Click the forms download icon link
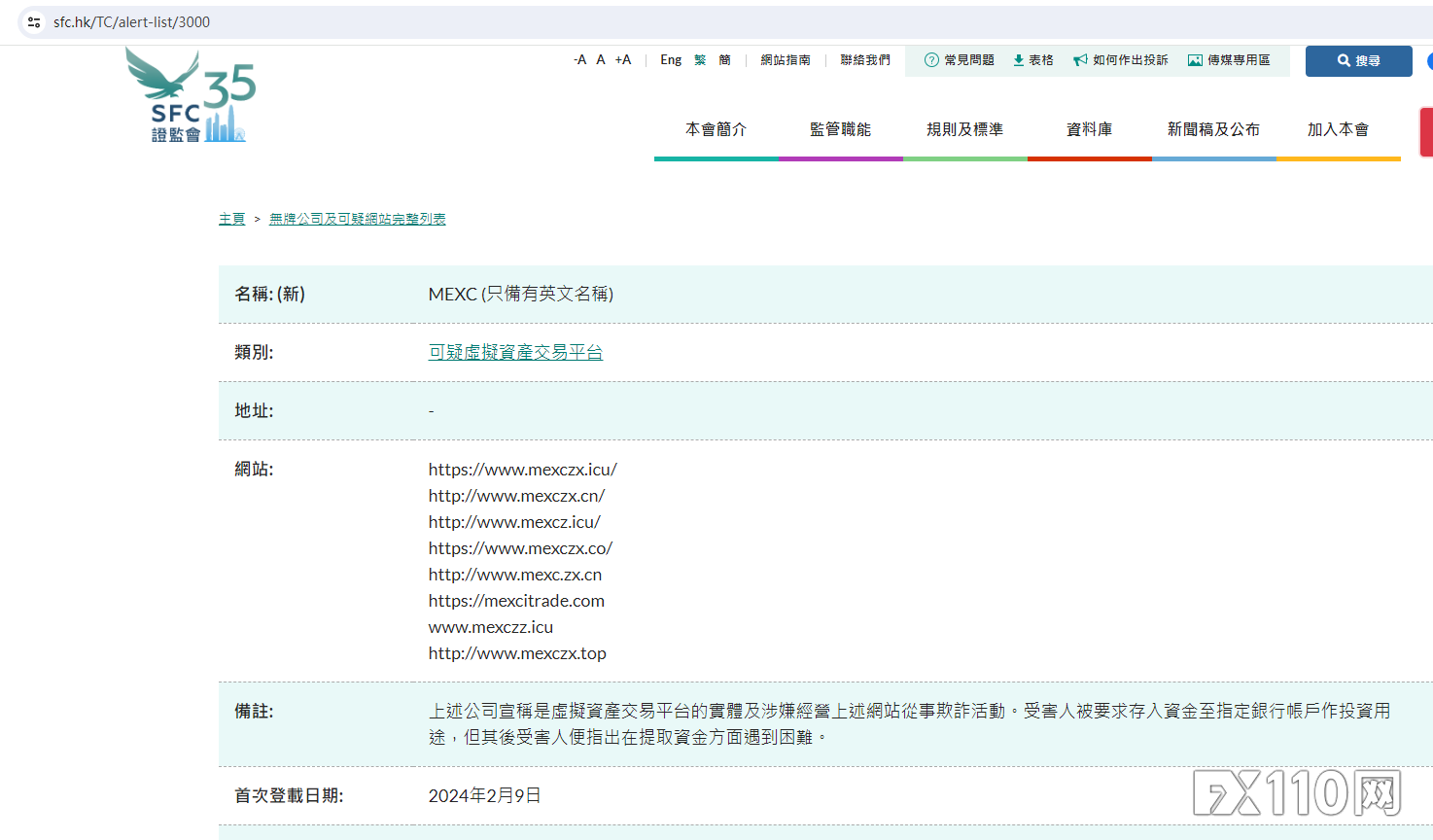1433x840 pixels. [x=1032, y=60]
